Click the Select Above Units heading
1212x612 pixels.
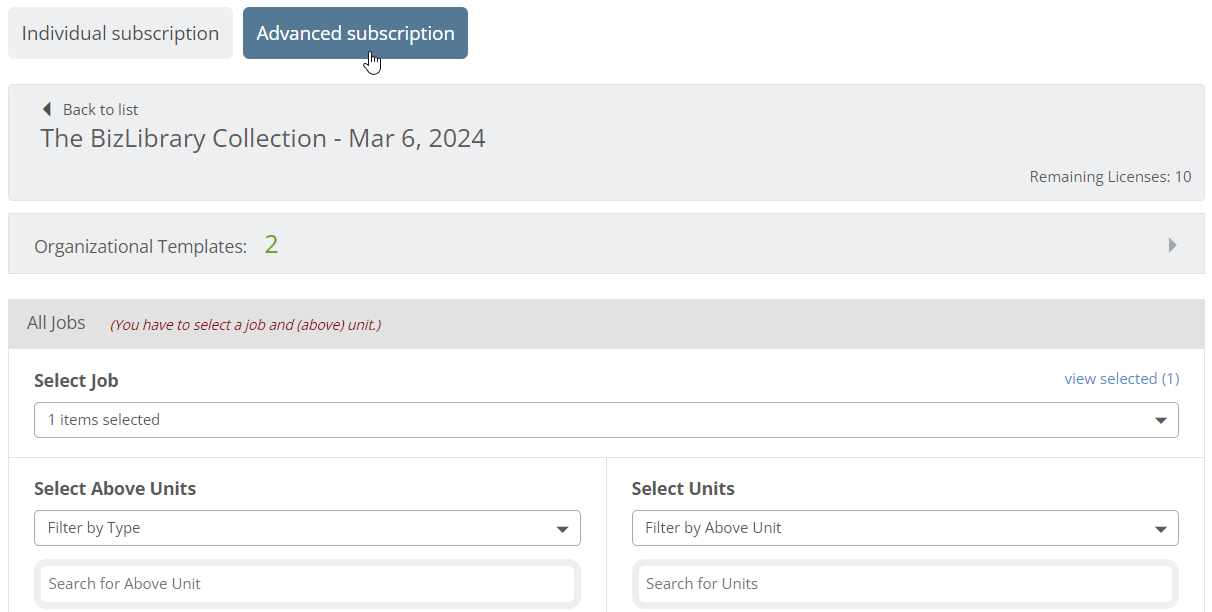coord(115,489)
